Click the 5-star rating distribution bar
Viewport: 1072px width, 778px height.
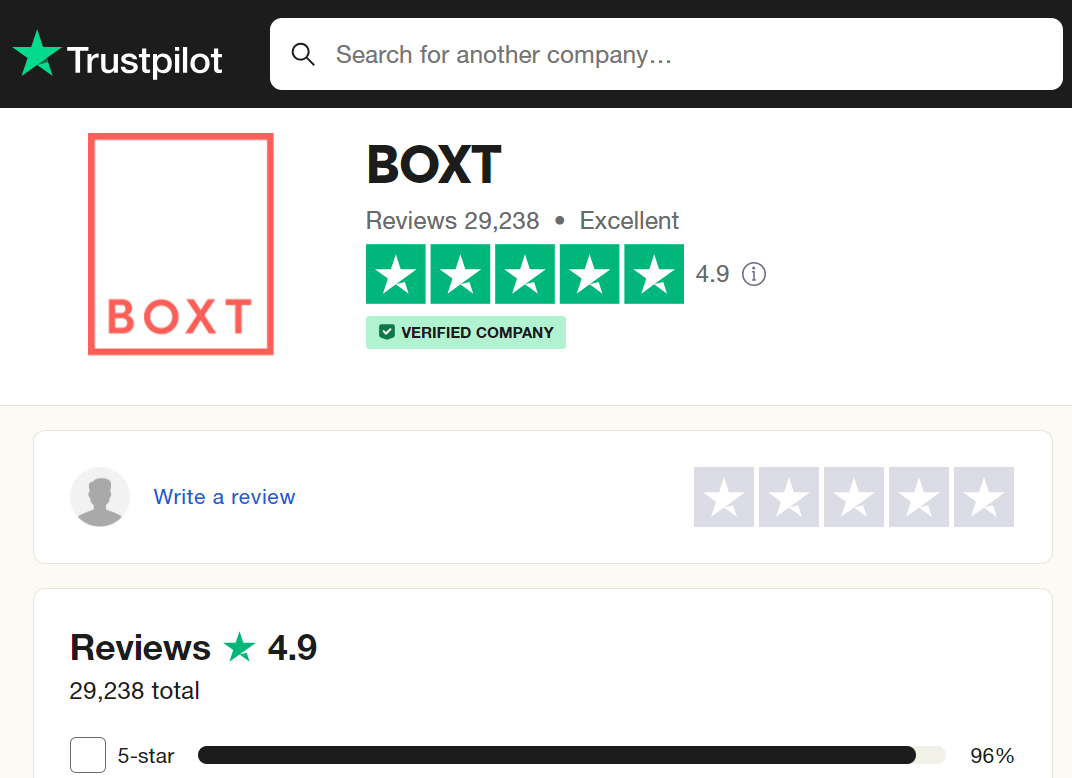[x=571, y=755]
